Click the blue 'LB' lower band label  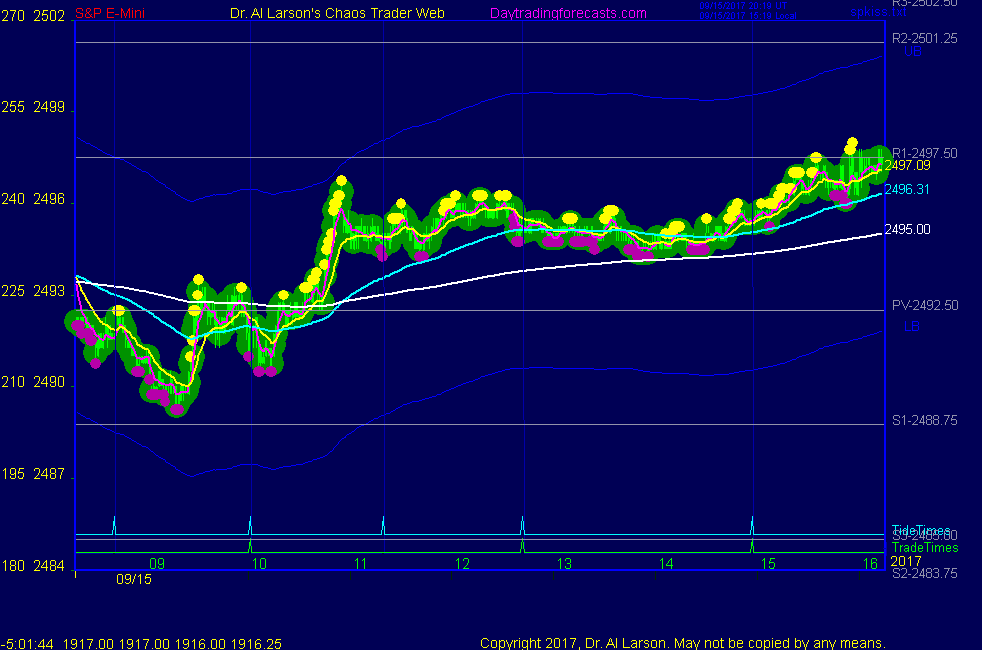point(912,326)
